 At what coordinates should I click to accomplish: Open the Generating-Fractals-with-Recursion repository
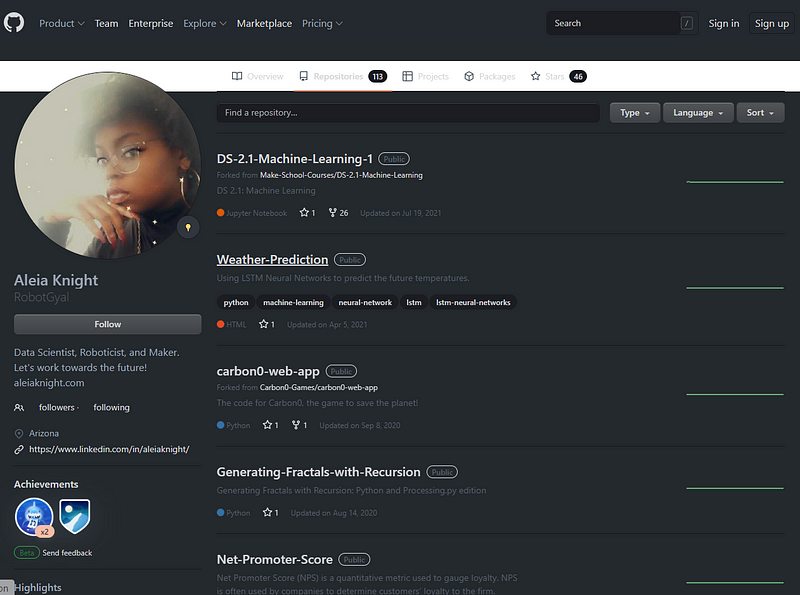318,472
